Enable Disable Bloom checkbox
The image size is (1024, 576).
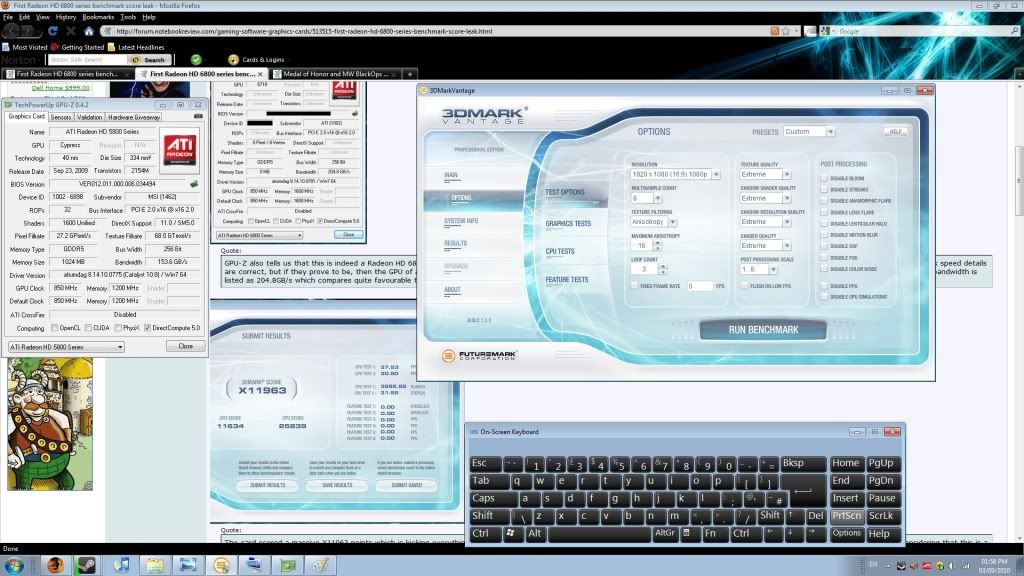point(824,178)
